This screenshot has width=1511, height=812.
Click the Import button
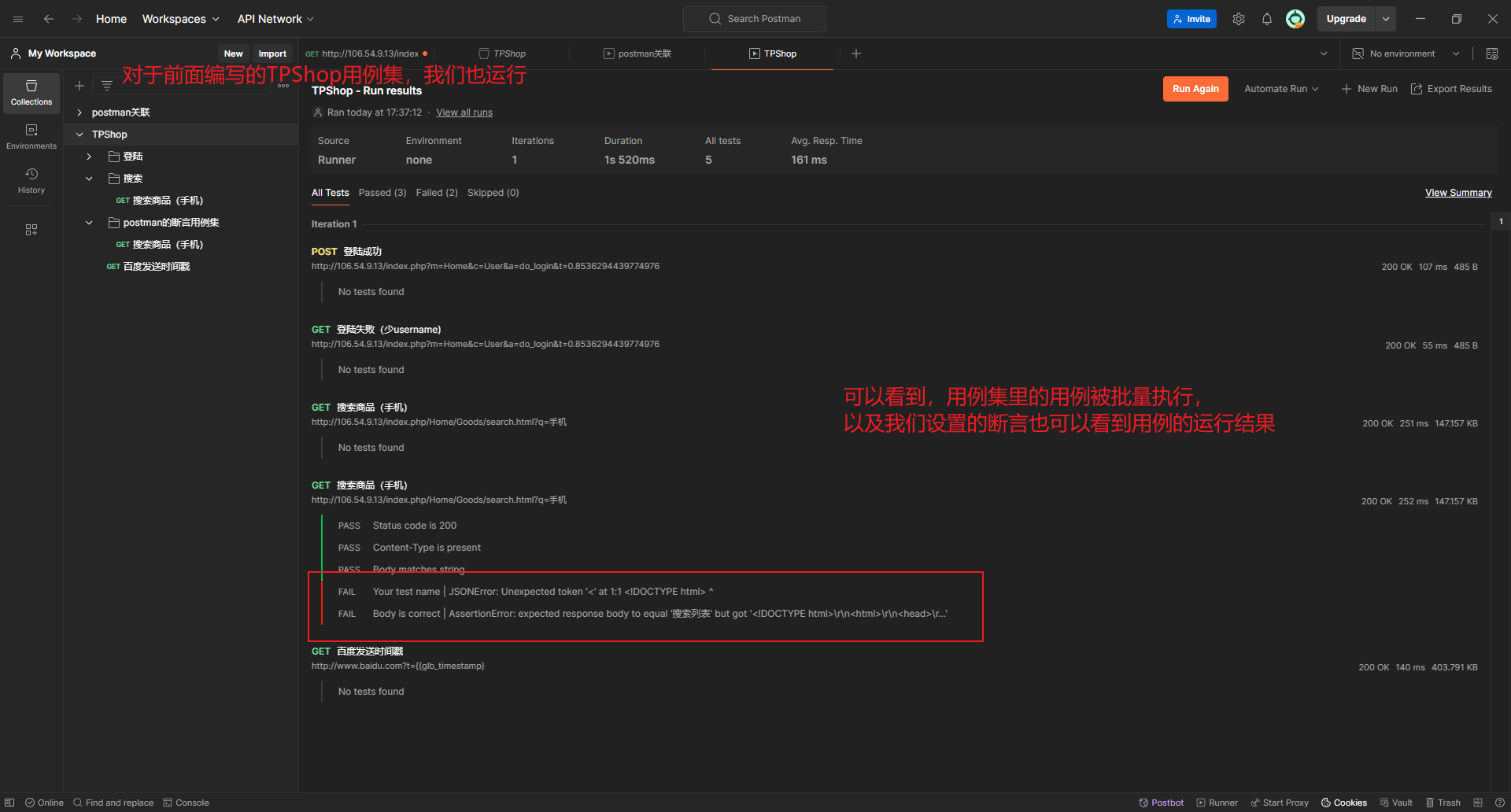coord(272,54)
